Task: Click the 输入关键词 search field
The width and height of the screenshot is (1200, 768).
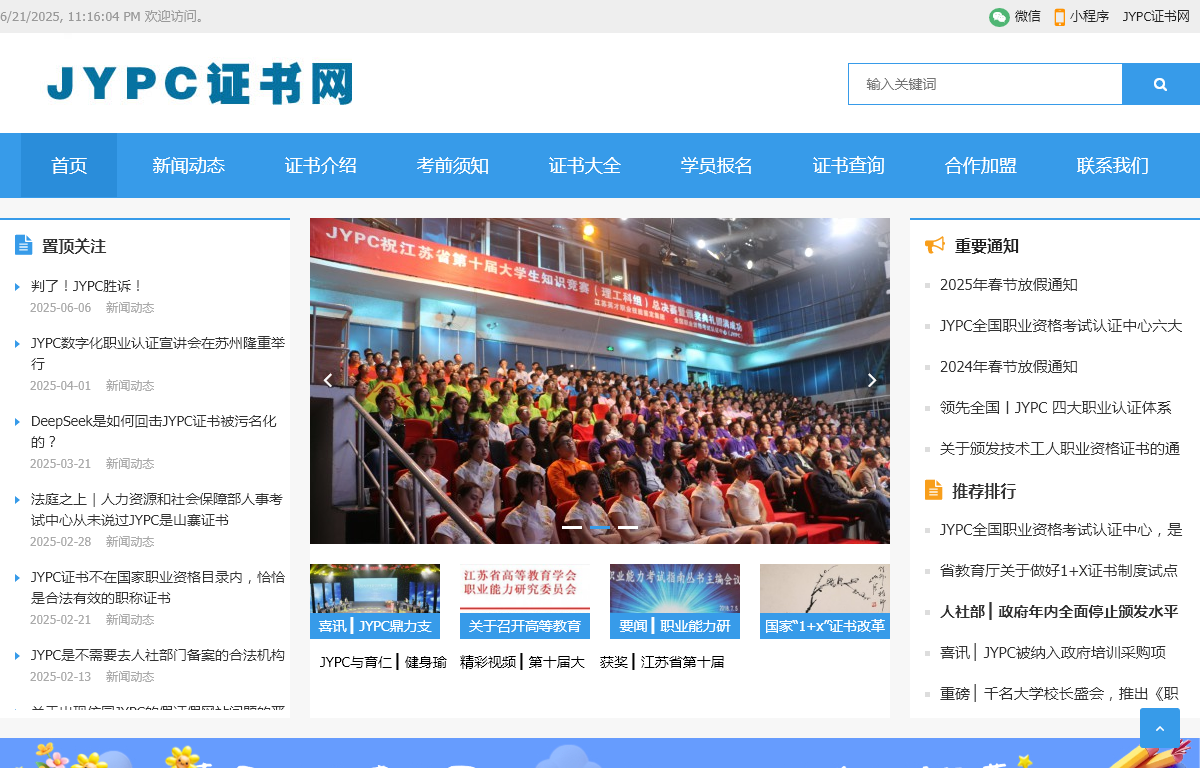Action: click(x=985, y=84)
